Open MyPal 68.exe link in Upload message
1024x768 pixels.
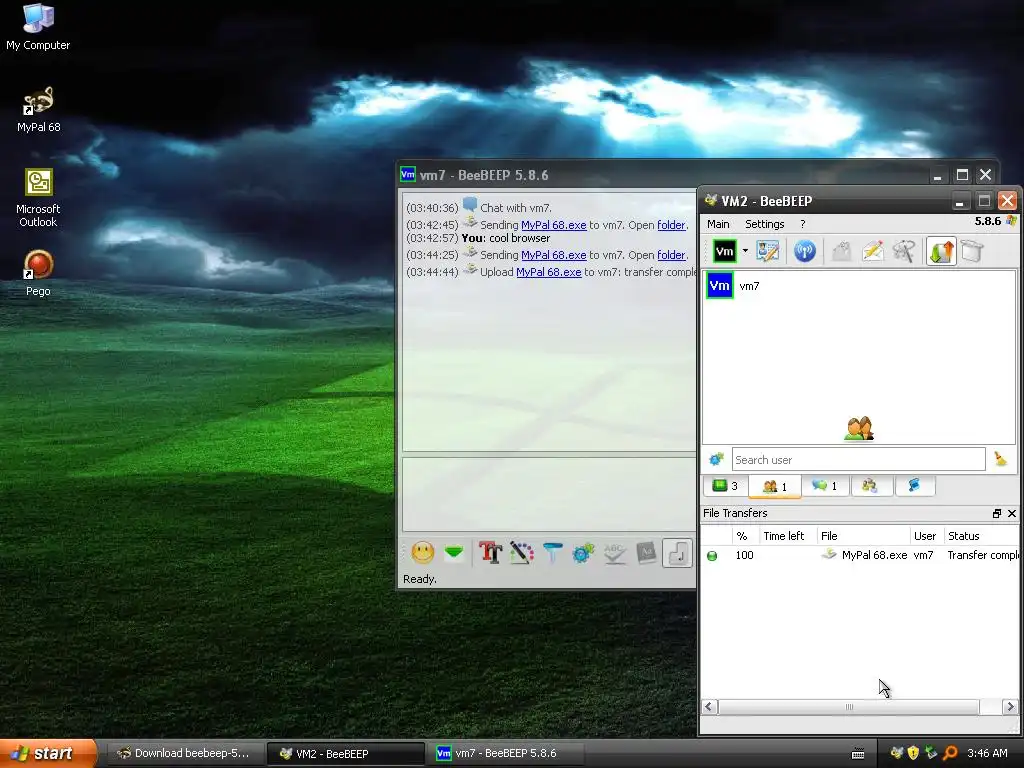pyautogui.click(x=549, y=272)
